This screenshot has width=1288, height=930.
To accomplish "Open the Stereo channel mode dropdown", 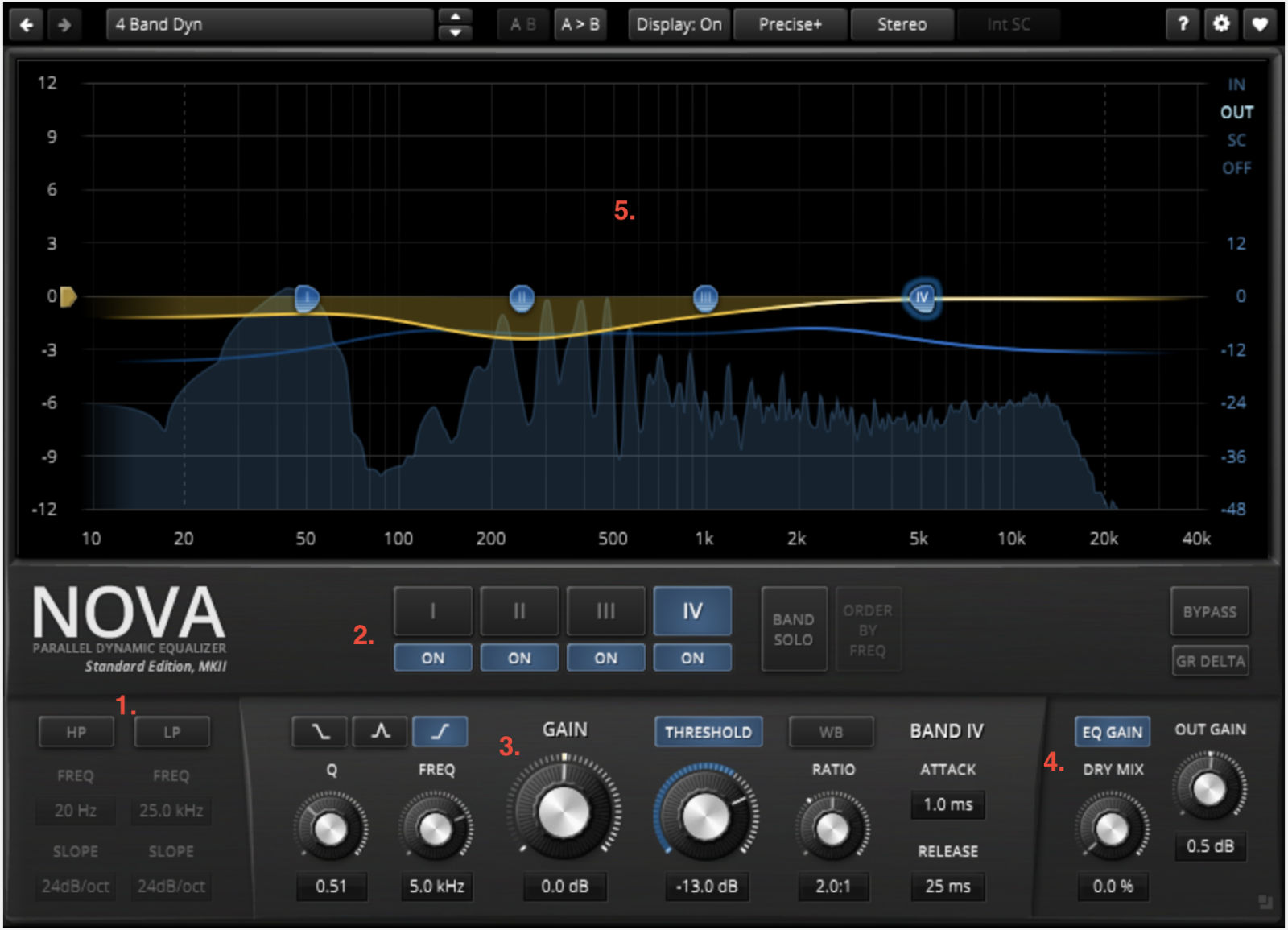I will [x=902, y=25].
